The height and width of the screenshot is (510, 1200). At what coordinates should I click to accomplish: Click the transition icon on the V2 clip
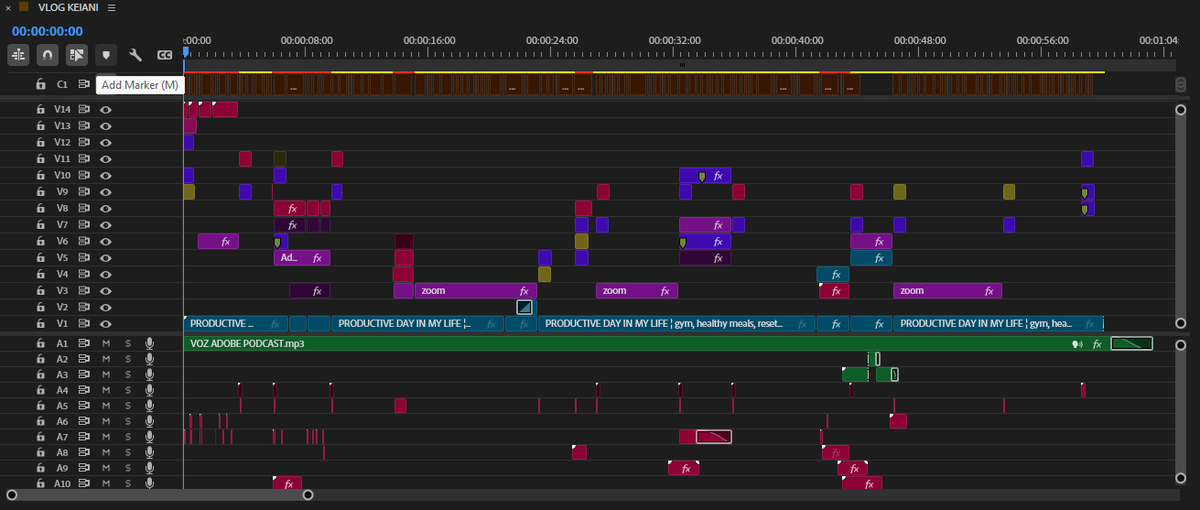click(525, 307)
